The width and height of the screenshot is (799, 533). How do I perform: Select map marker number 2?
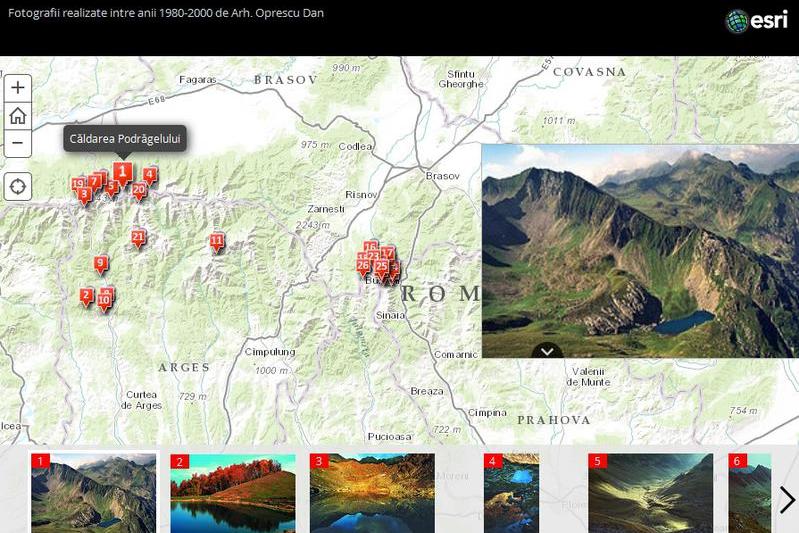[87, 296]
